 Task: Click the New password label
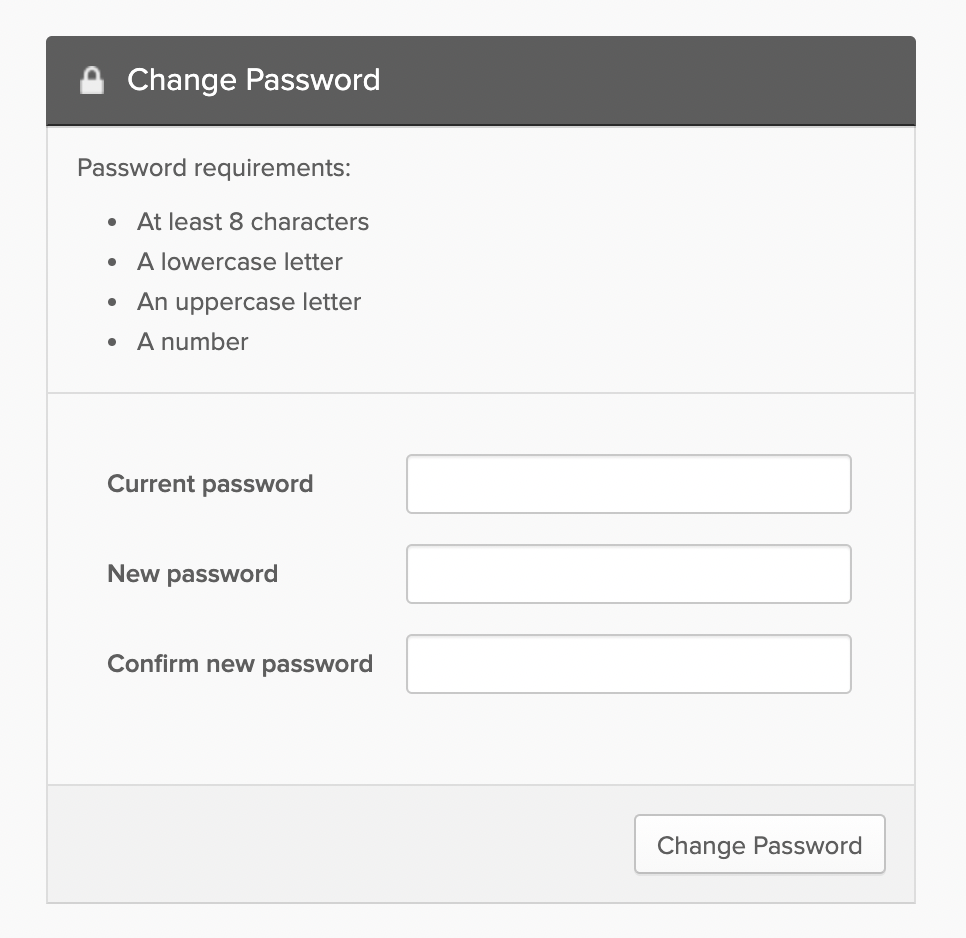[x=192, y=574]
